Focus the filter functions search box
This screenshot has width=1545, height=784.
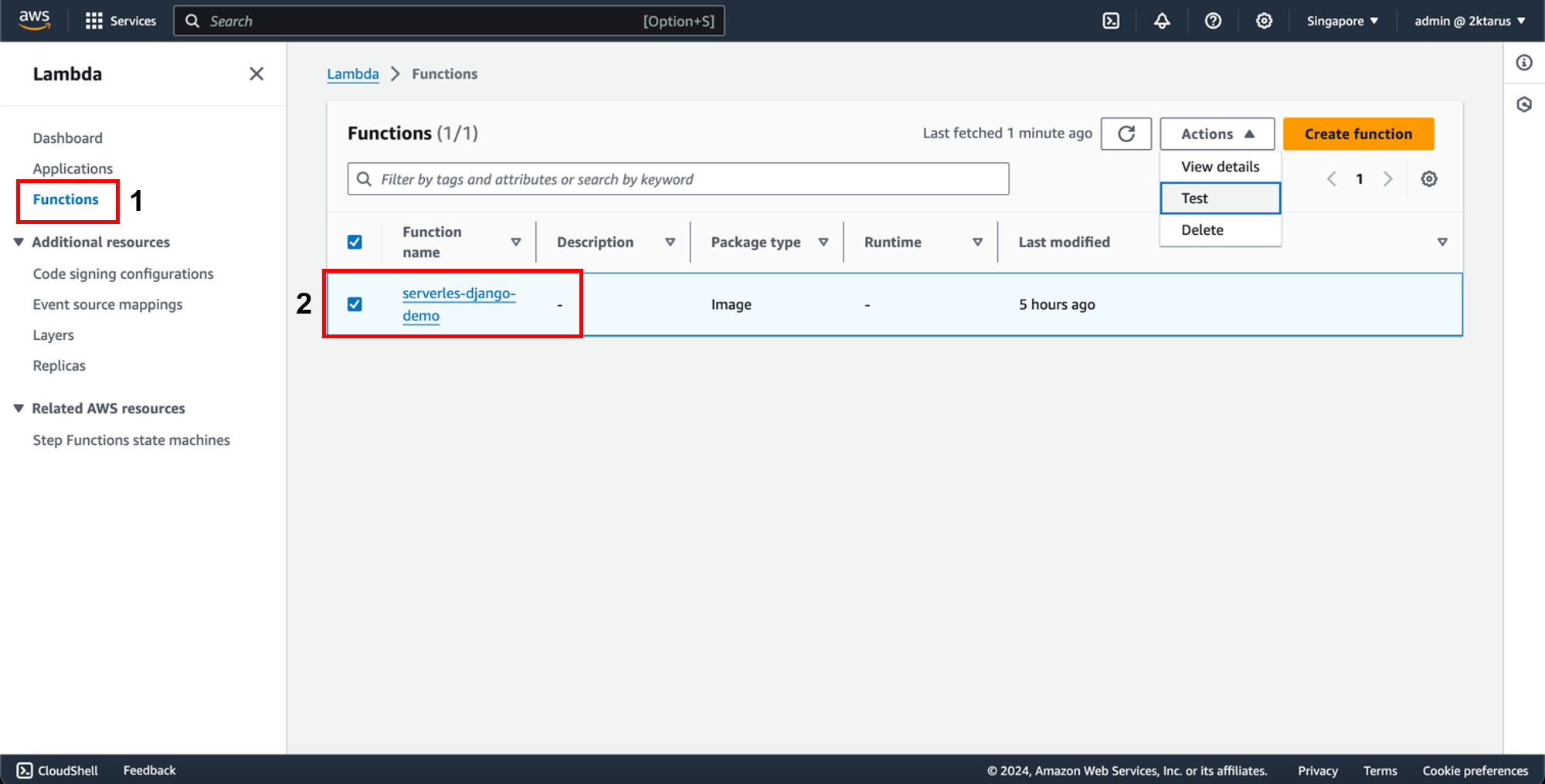point(677,179)
